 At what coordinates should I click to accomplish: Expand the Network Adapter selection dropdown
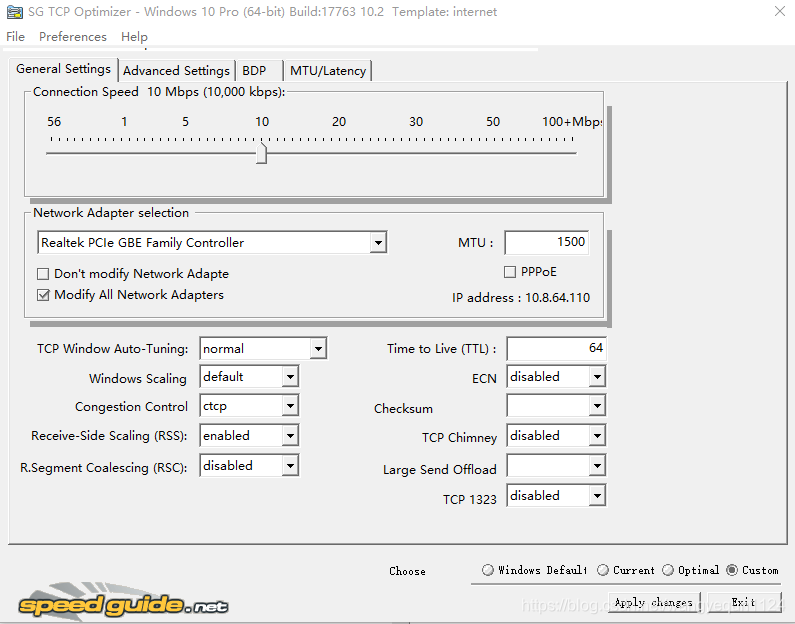(x=378, y=242)
